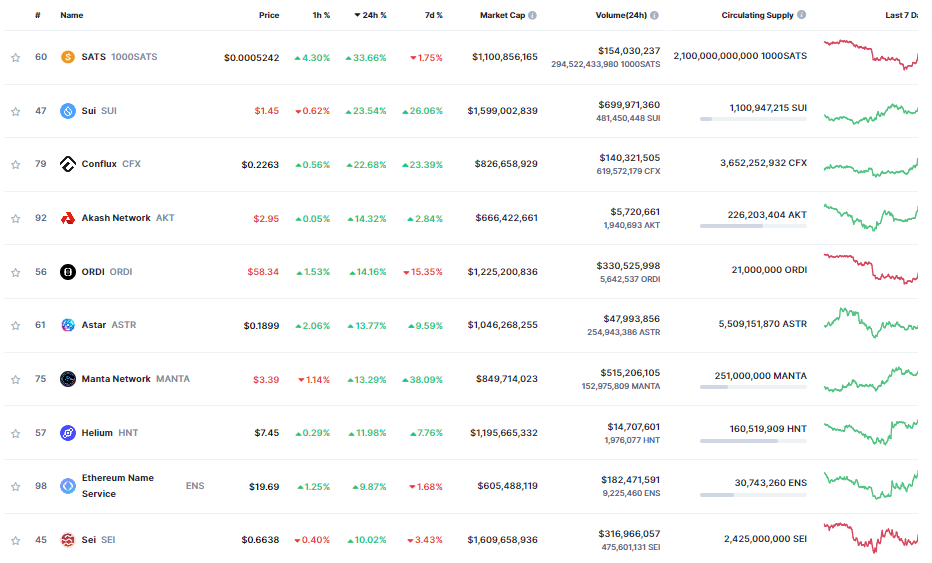Screen dimensions: 932x563
Task: Sort table by rank # column
Action: point(37,15)
